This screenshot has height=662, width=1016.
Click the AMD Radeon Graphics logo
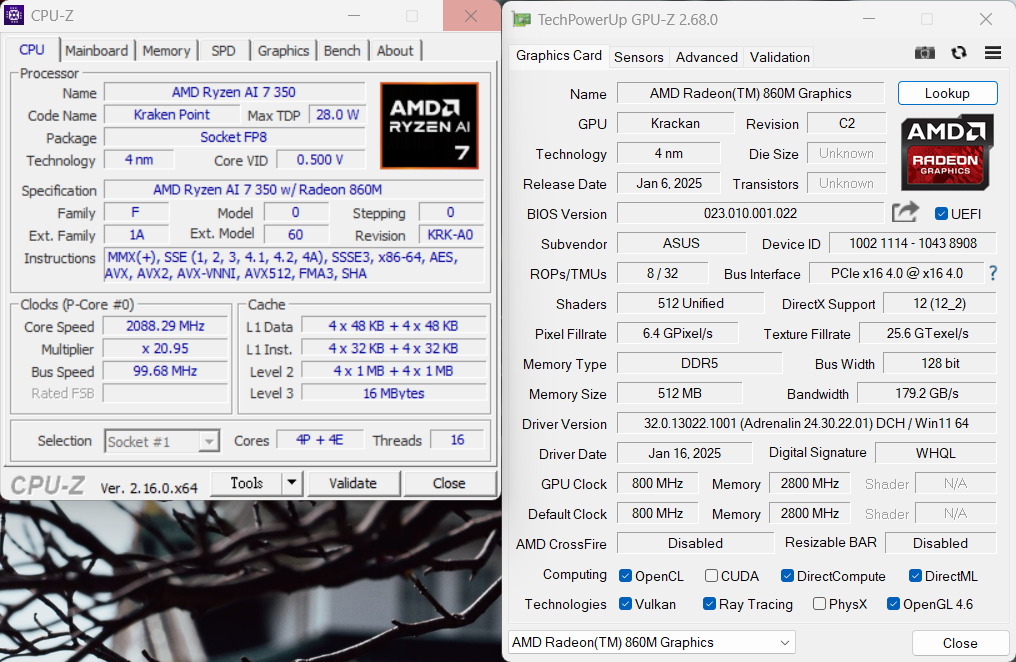point(947,152)
